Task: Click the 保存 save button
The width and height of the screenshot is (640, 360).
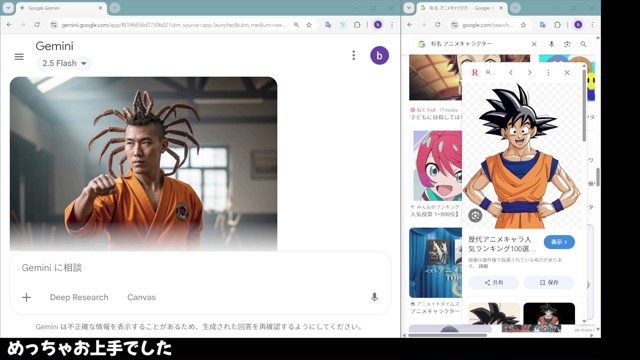Action: 549,282
